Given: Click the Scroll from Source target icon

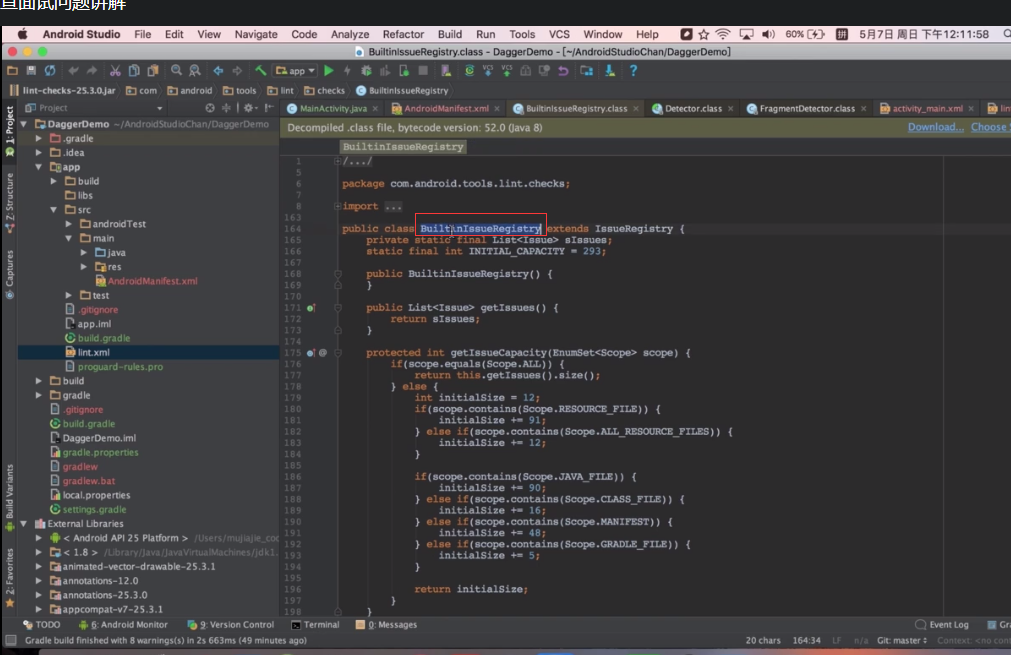Looking at the screenshot, I should point(210,108).
